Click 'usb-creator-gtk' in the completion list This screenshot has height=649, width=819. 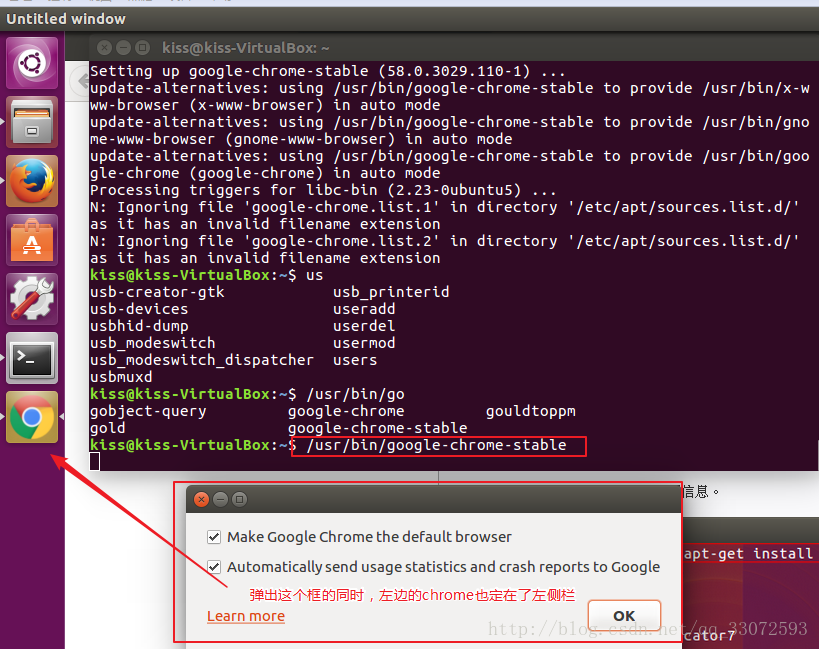pos(157,292)
